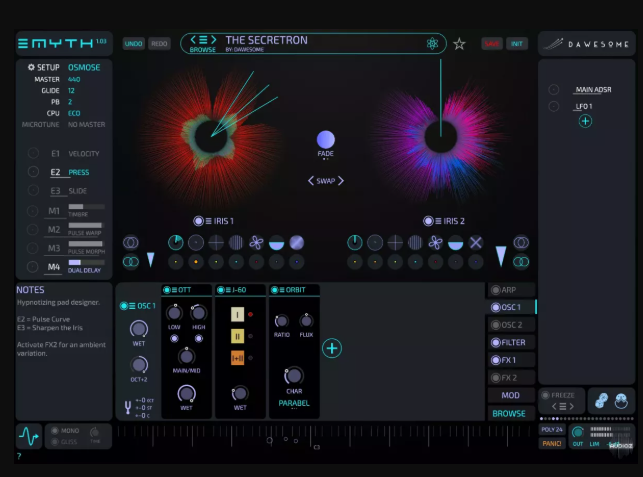Add modulator with plus under LFO 1
The width and height of the screenshot is (643, 477).
585,121
